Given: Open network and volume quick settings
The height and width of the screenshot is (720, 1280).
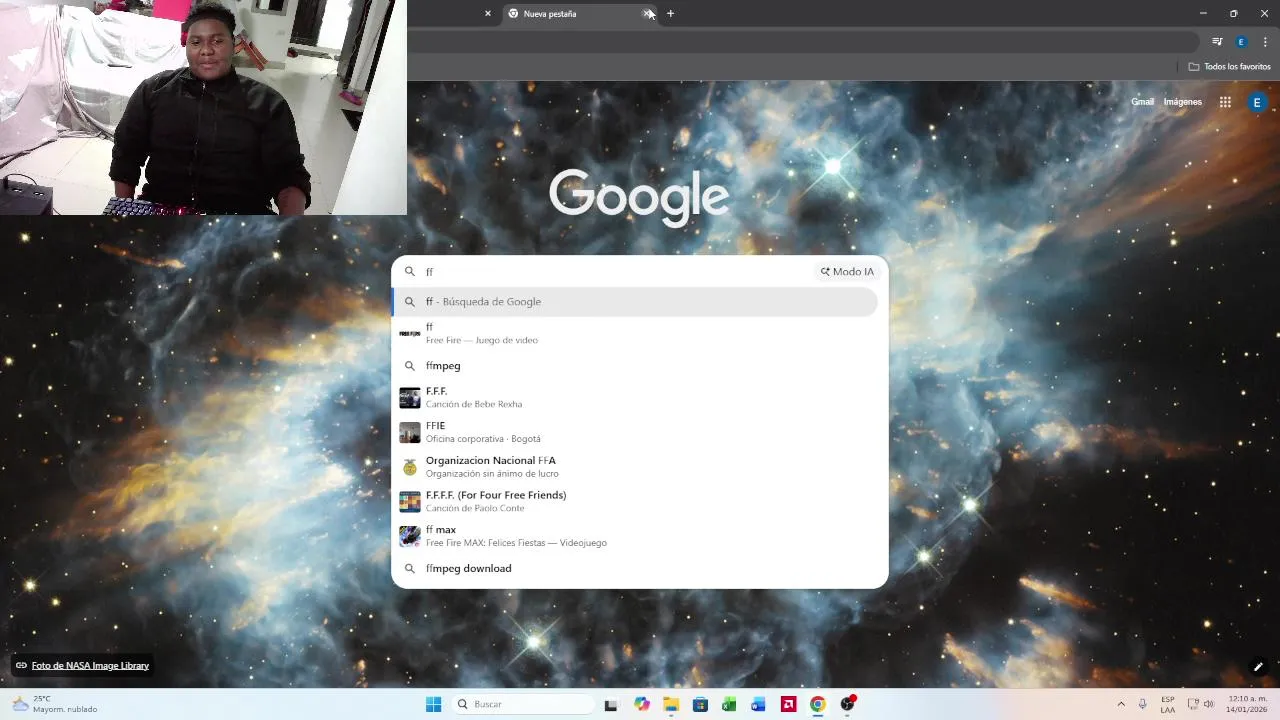Looking at the screenshot, I should (x=1200, y=705).
